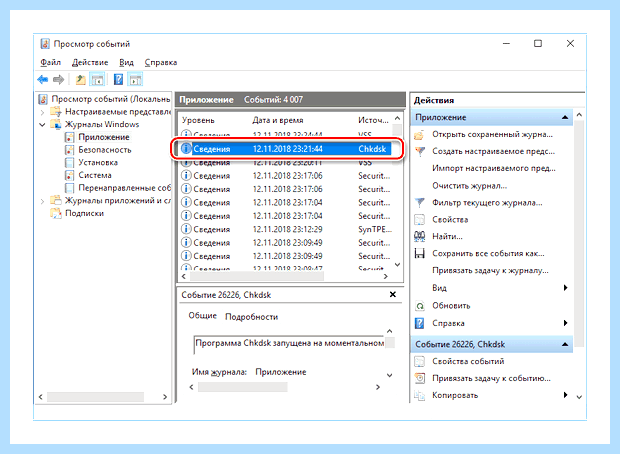Click the tree pane horizontal scrollbar
This screenshot has width=620, height=454.
[x=95, y=397]
